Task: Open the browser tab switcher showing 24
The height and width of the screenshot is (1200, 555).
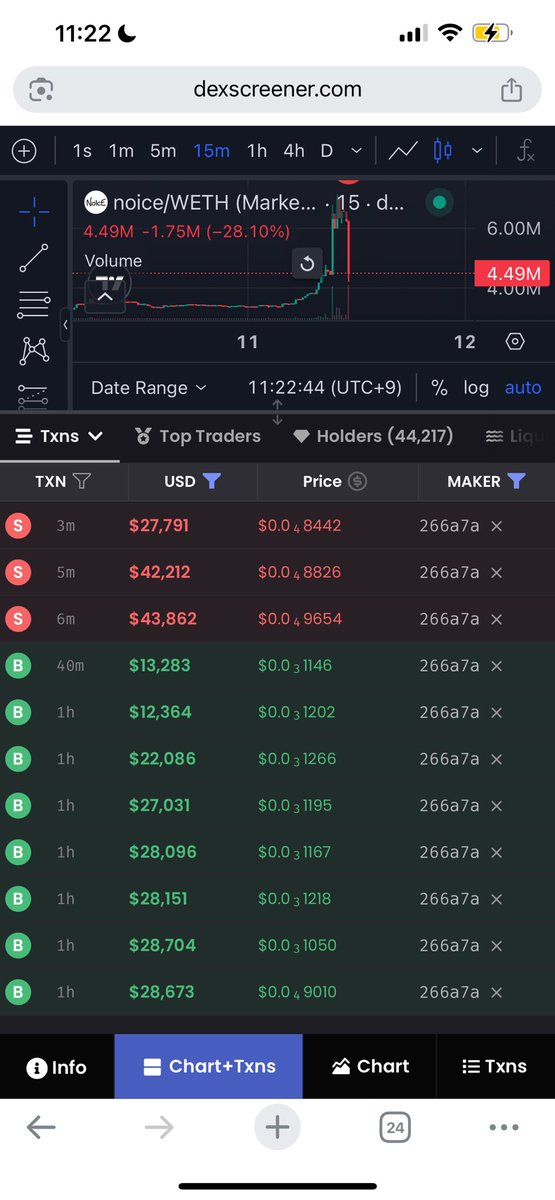Action: [395, 1128]
